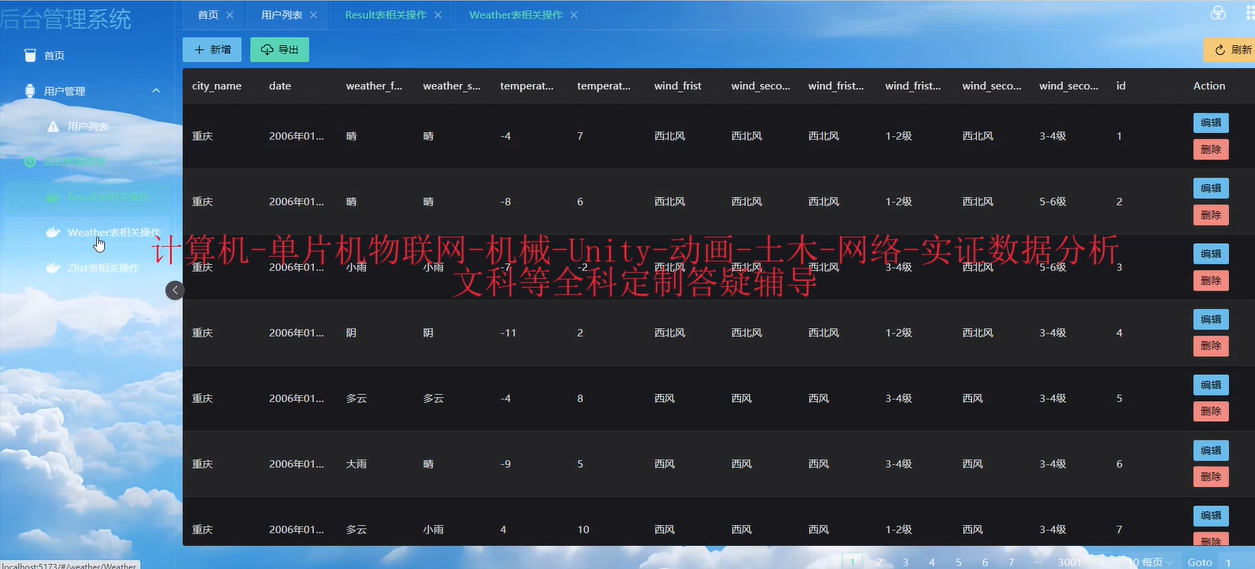Click the 后台管理系统 title
Screen dimensions: 1255x569
click(66, 17)
